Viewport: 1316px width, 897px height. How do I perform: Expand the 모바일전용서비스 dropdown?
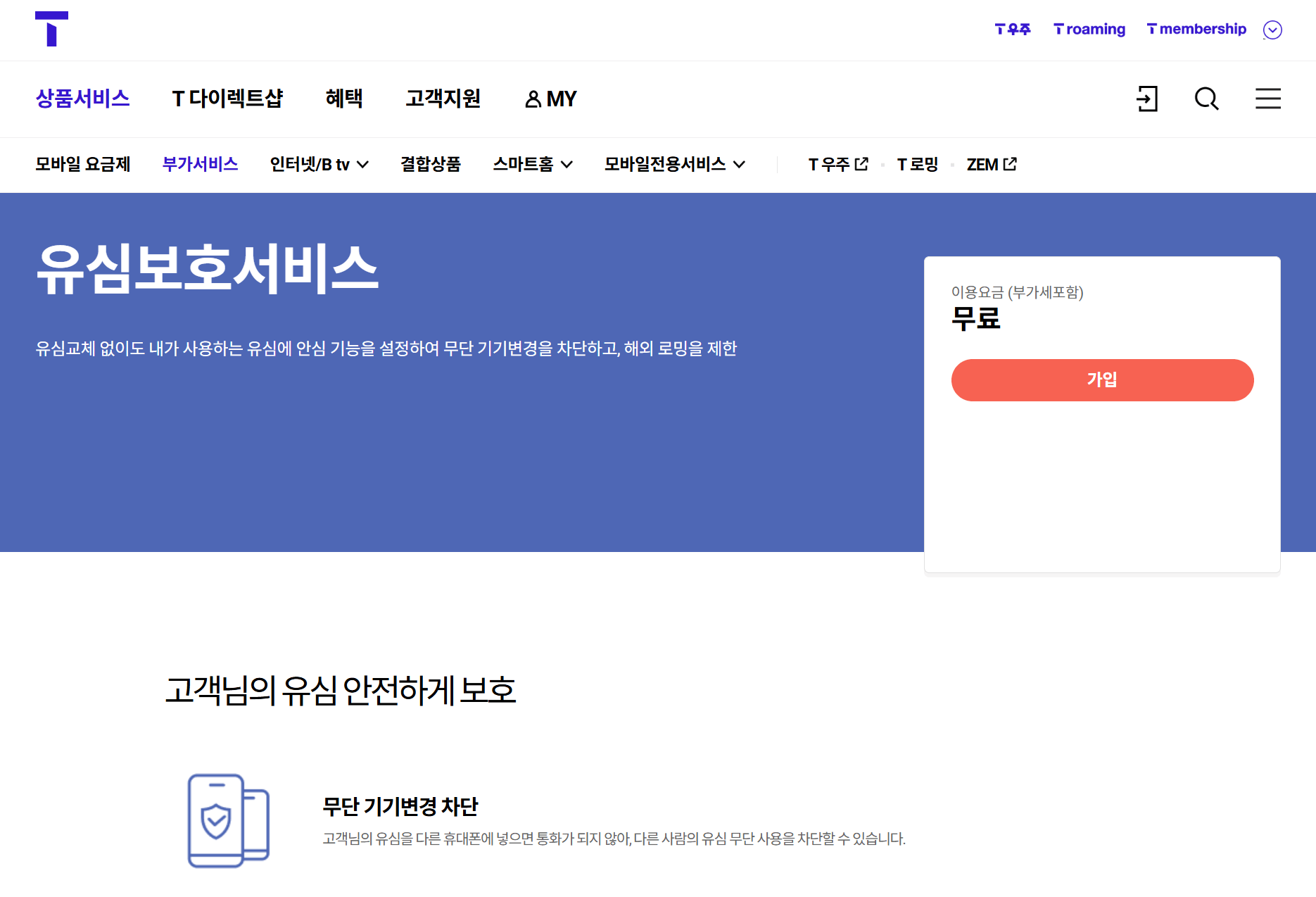740,164
